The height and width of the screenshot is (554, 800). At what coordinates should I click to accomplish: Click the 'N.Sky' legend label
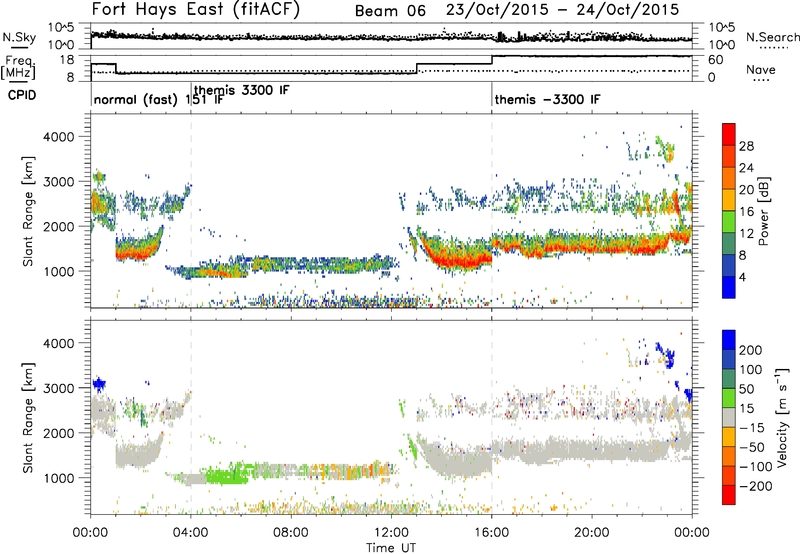pos(19,37)
